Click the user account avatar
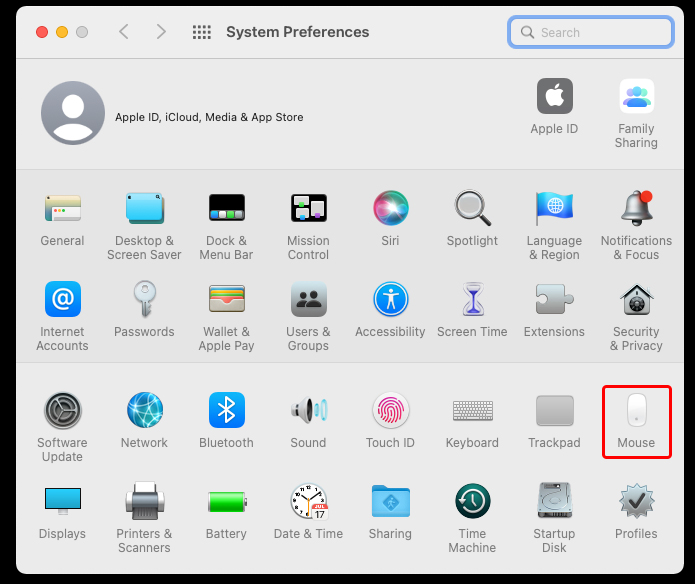 tap(73, 113)
